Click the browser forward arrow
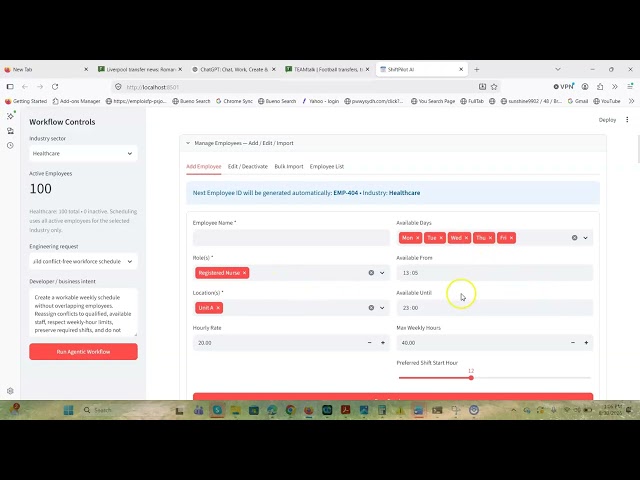 (x=40, y=87)
